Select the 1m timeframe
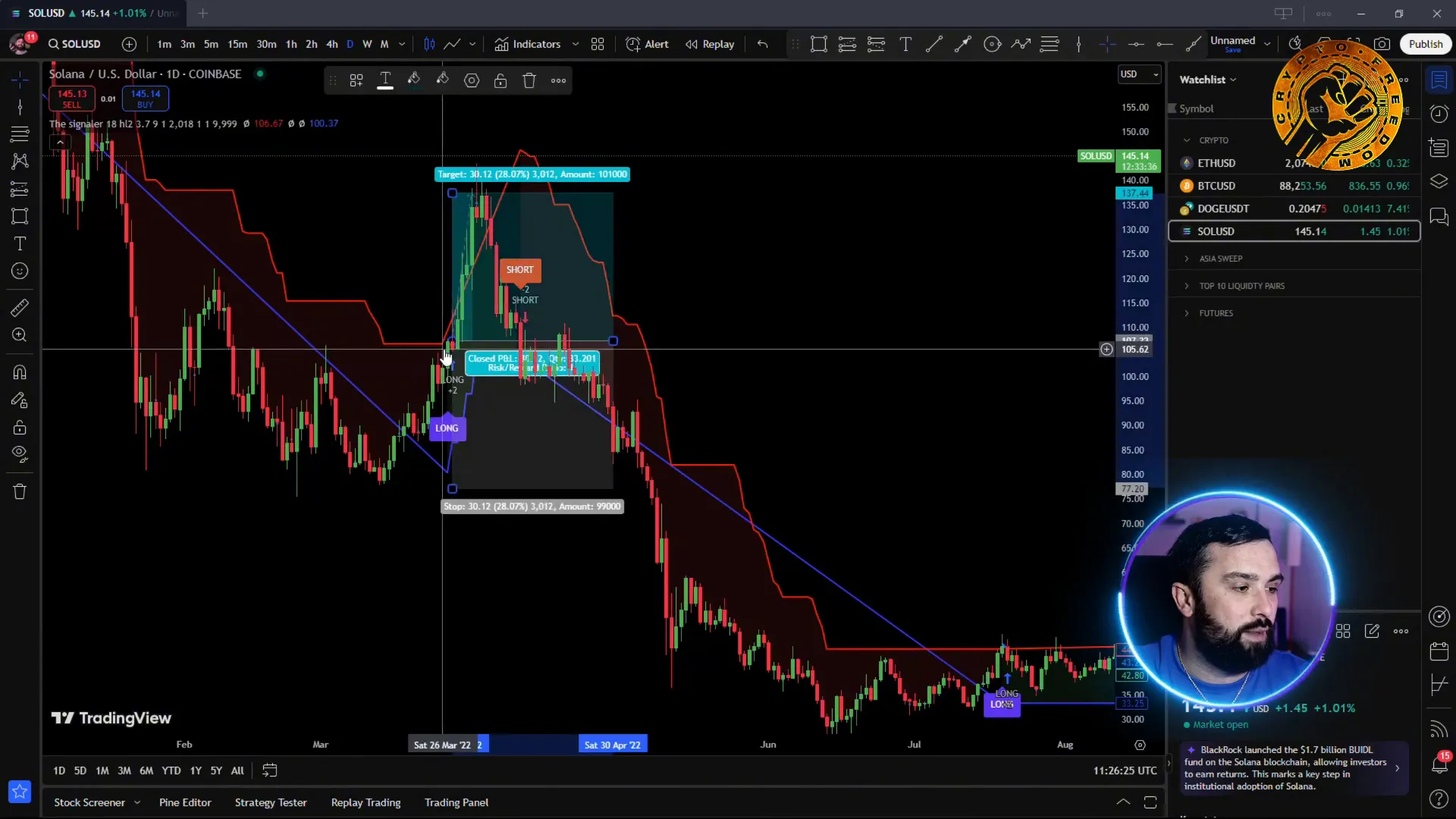 (x=164, y=44)
